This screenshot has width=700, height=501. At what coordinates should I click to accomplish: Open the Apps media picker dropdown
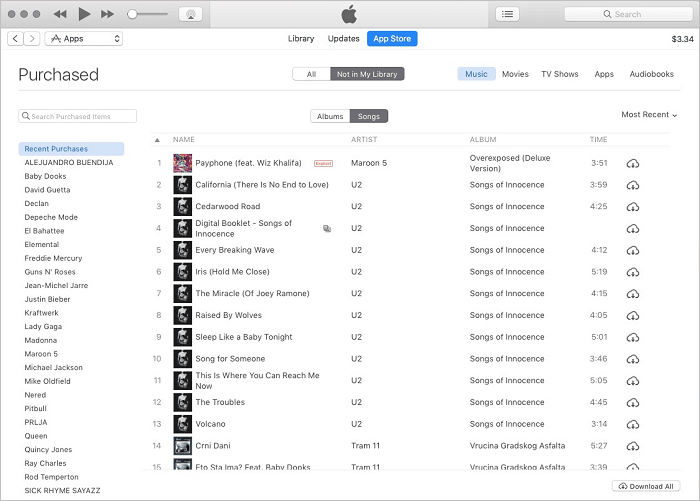(x=83, y=38)
